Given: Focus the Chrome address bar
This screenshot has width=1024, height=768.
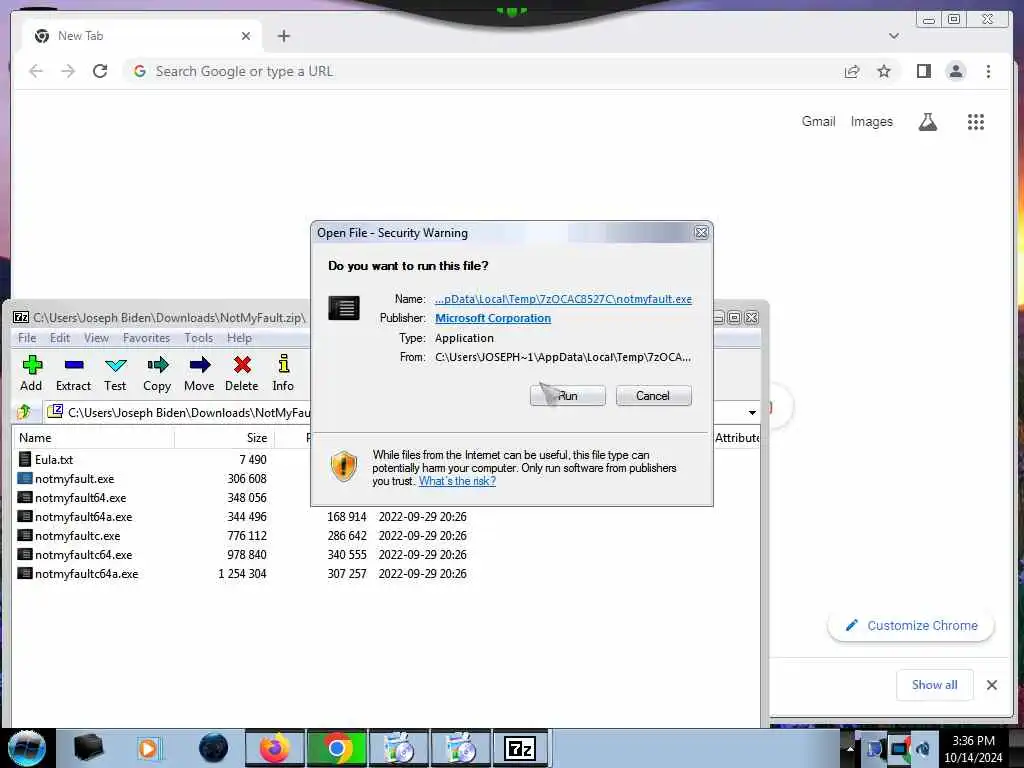Looking at the screenshot, I should coord(483,71).
